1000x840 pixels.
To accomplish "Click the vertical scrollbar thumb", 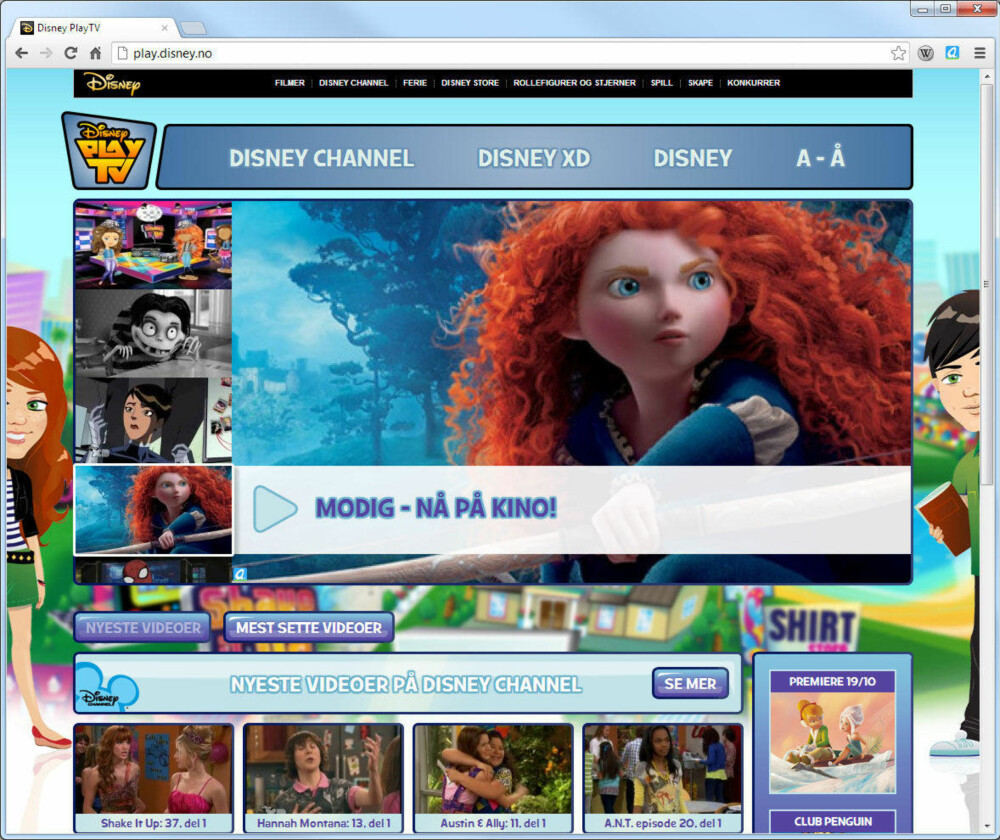I will 986,284.
